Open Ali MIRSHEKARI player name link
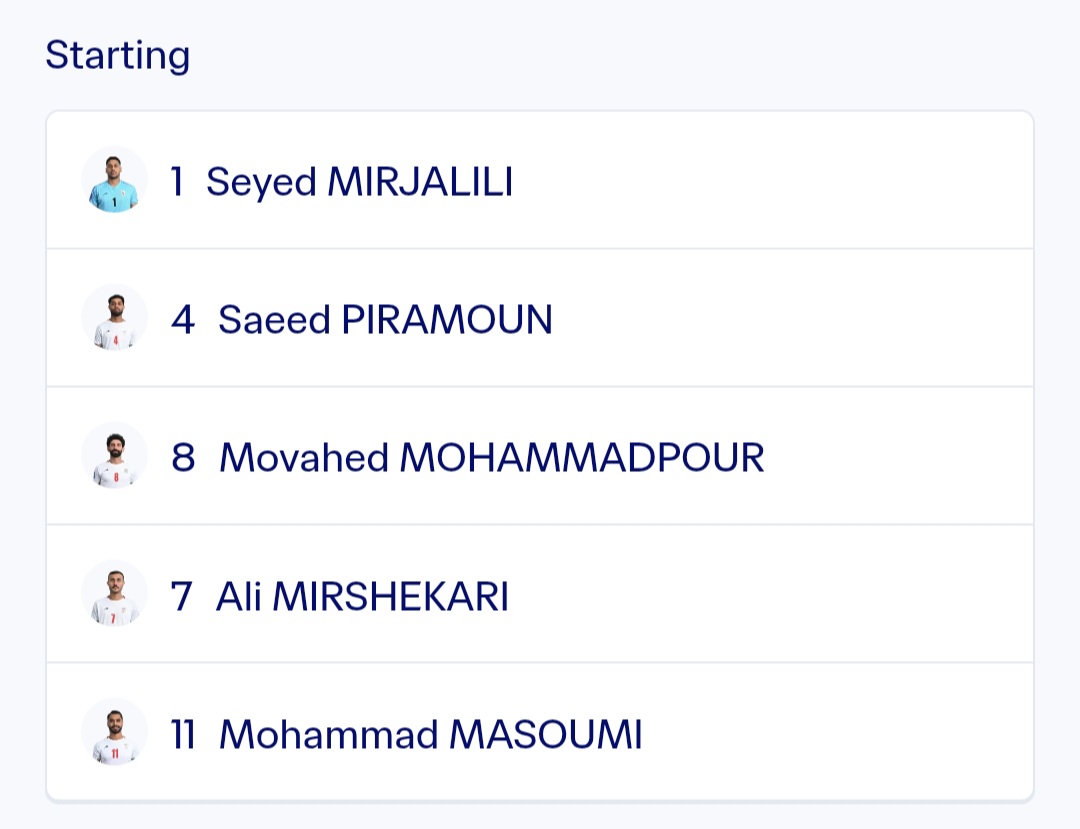 [362, 596]
